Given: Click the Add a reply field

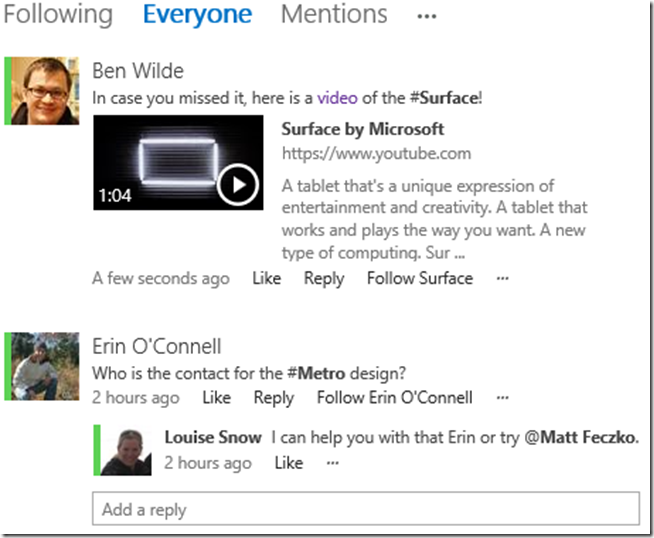Looking at the screenshot, I should tap(365, 509).
